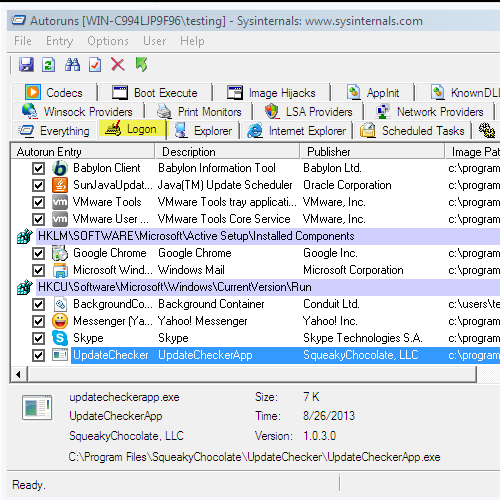
Task: Switch to the Winsock Providers tab
Action: [77, 111]
